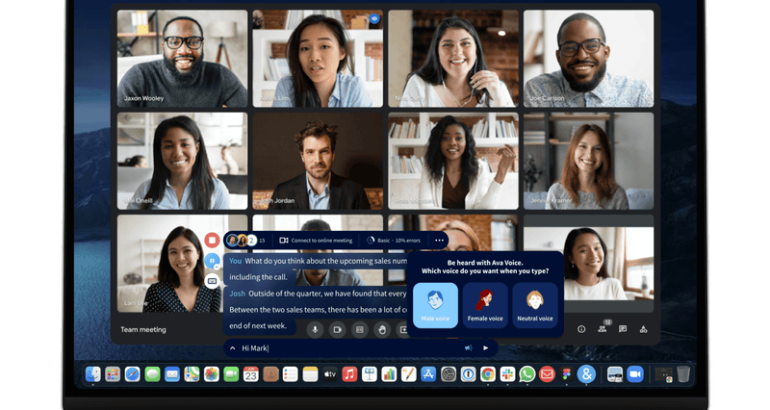This screenshot has height=410, width=770.
Task: Open the participants panel icon
Action: tap(602, 328)
